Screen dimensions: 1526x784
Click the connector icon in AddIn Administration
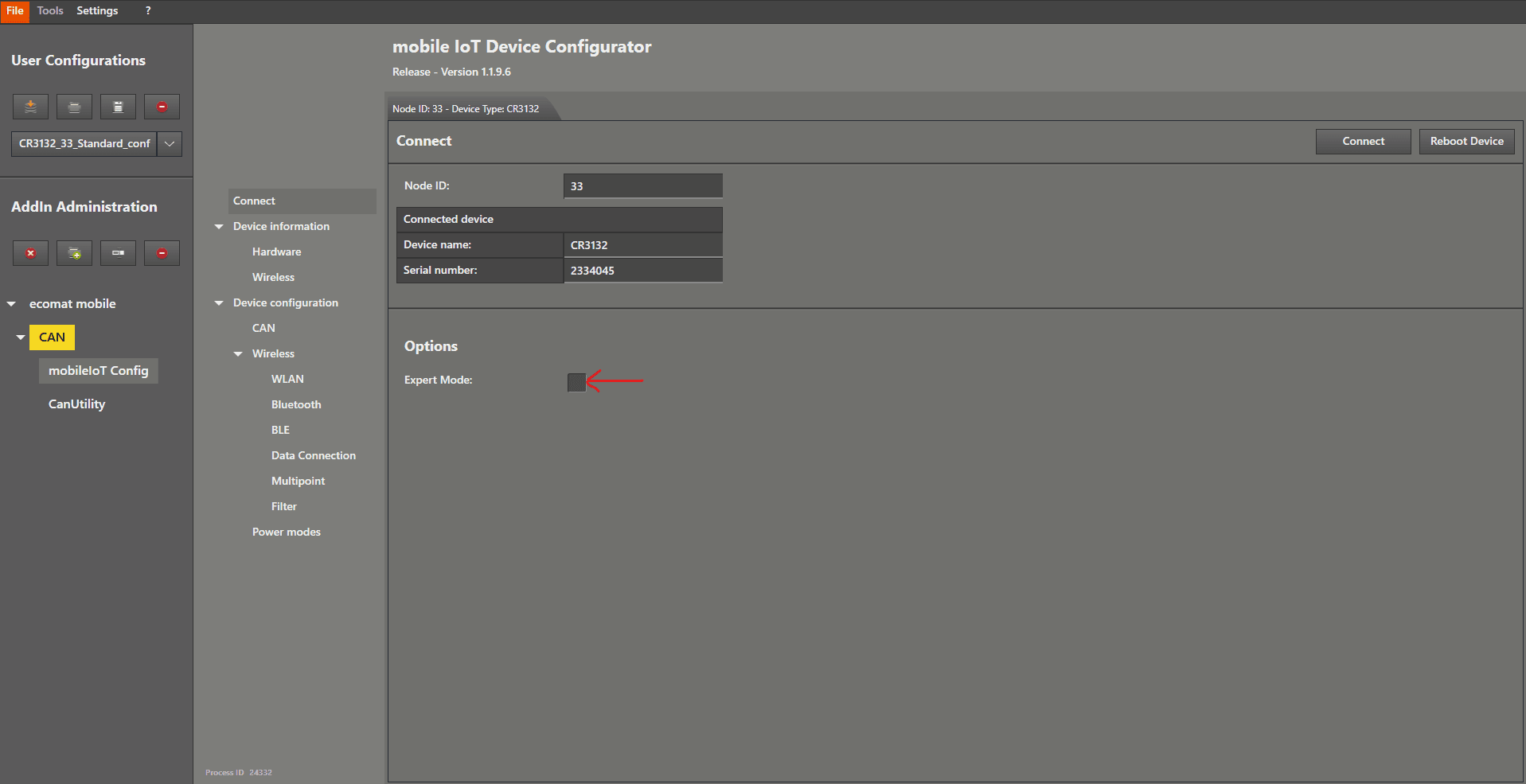point(118,253)
